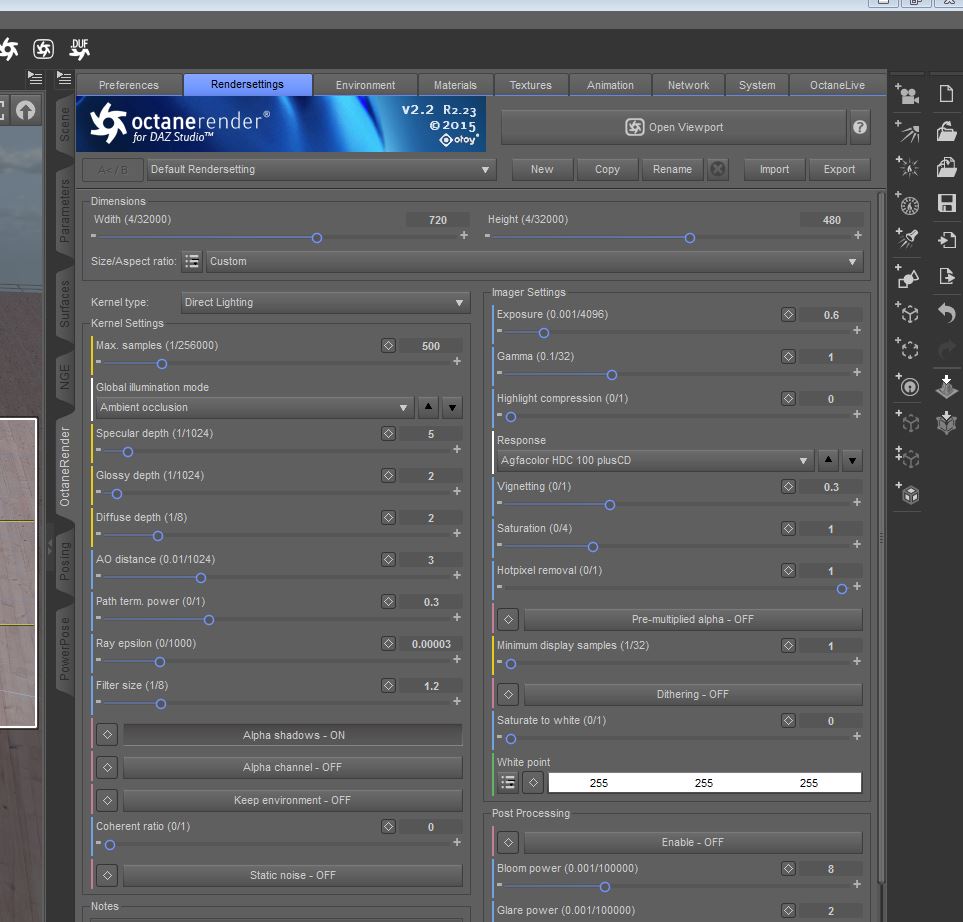The image size is (963, 922).
Task: Click the Ray epsilon reset diamond icon
Action: pos(388,643)
